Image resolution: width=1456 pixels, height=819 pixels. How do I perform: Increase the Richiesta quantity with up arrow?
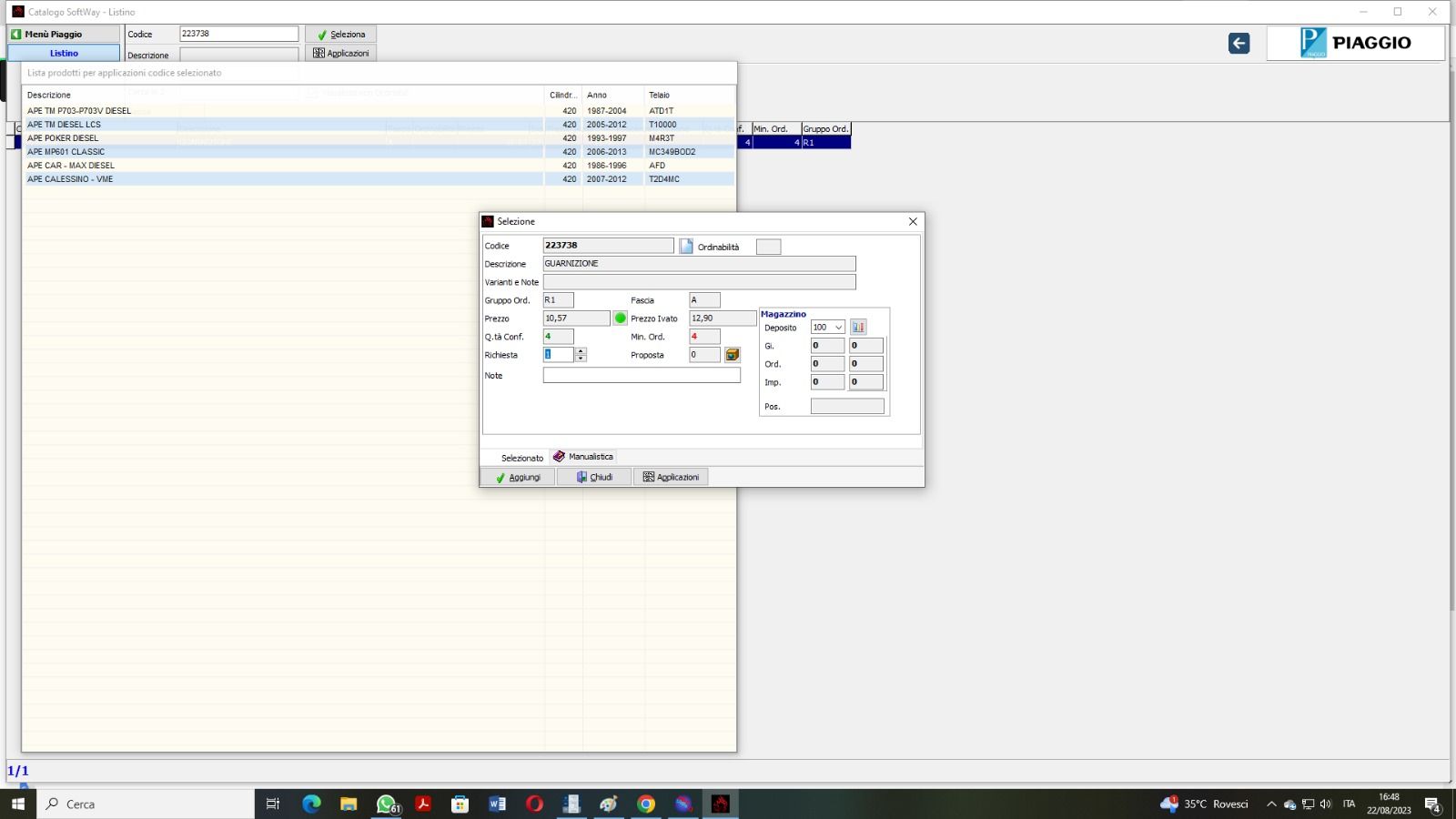[581, 351]
